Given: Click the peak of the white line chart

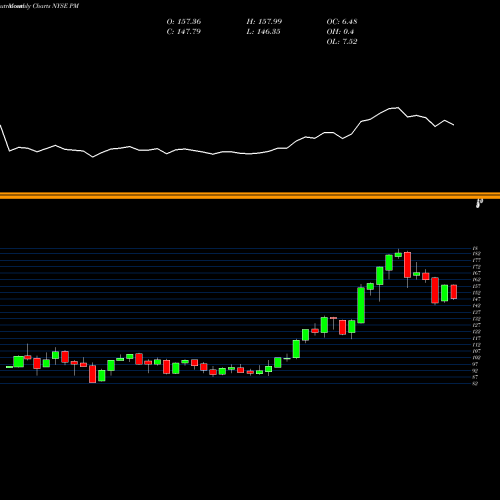Looking at the screenshot, I should (398, 107).
